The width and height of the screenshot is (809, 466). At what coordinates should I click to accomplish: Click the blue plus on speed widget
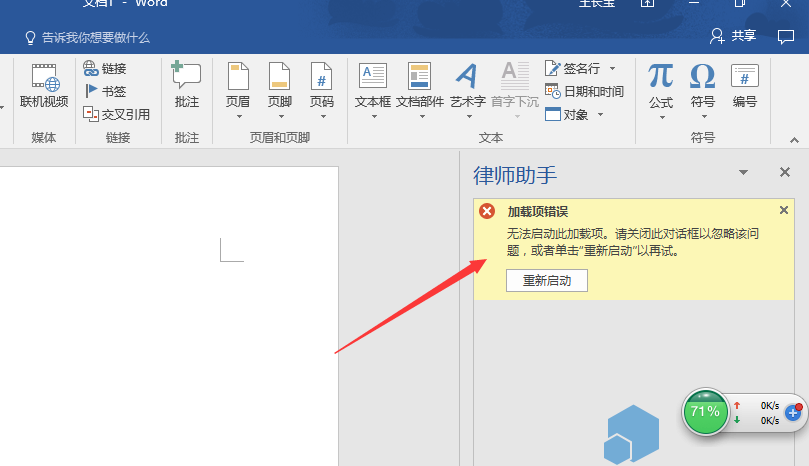(793, 413)
